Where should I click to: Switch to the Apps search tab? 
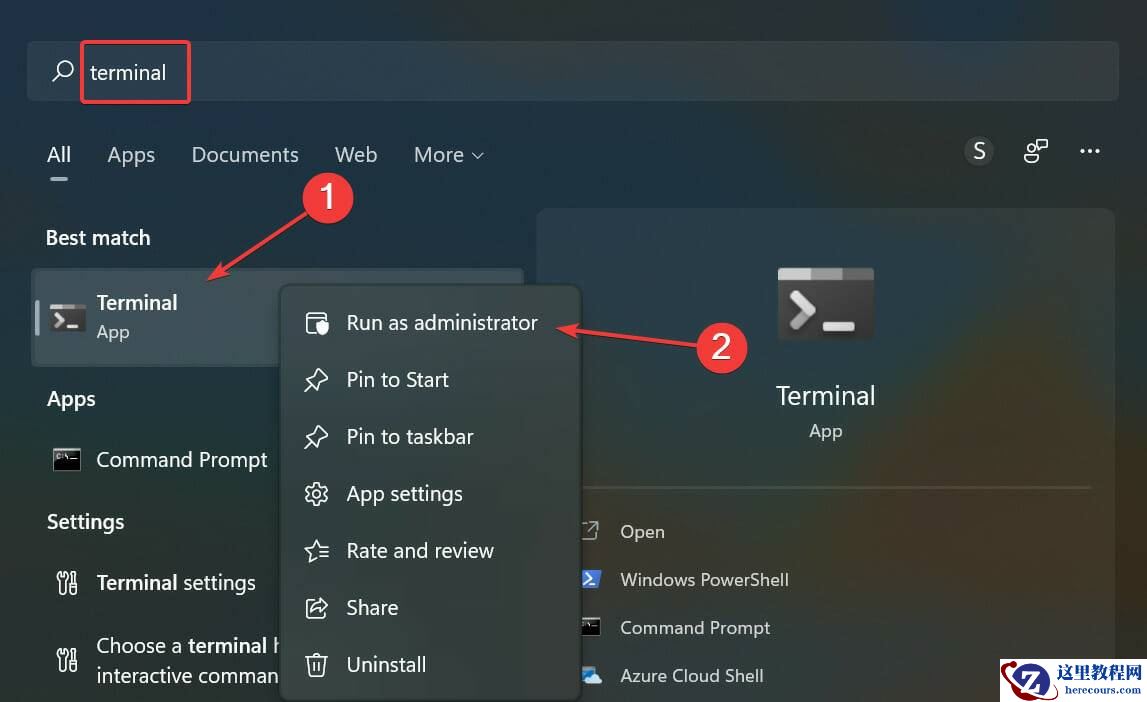130,154
